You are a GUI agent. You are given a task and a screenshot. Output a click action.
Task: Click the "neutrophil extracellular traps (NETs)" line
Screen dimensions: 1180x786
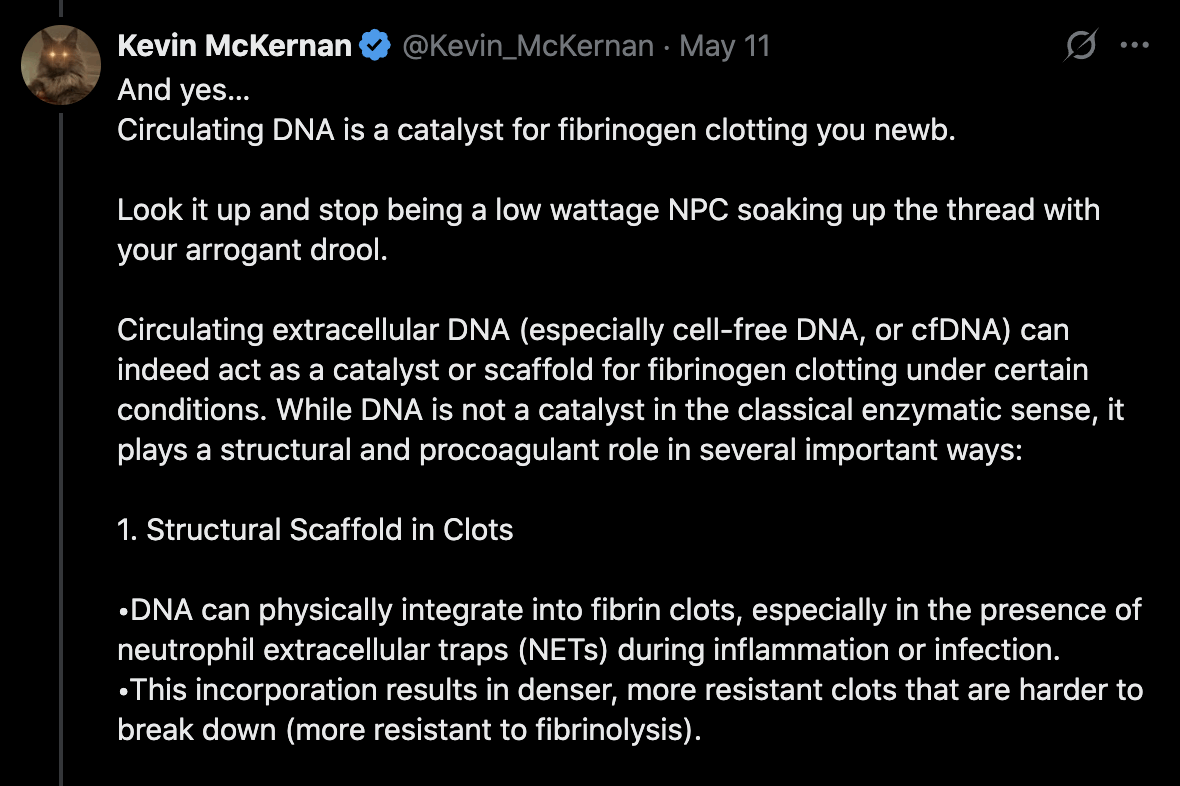point(587,649)
